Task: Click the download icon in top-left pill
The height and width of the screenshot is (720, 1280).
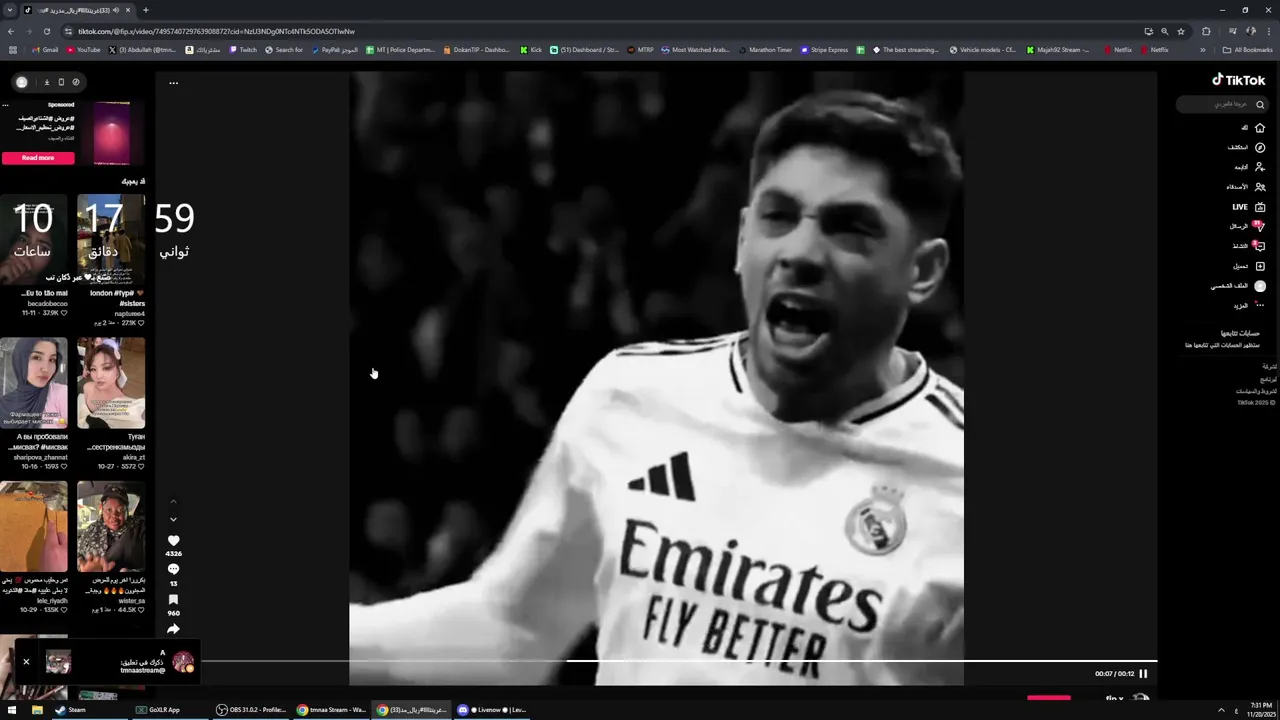Action: [46, 82]
